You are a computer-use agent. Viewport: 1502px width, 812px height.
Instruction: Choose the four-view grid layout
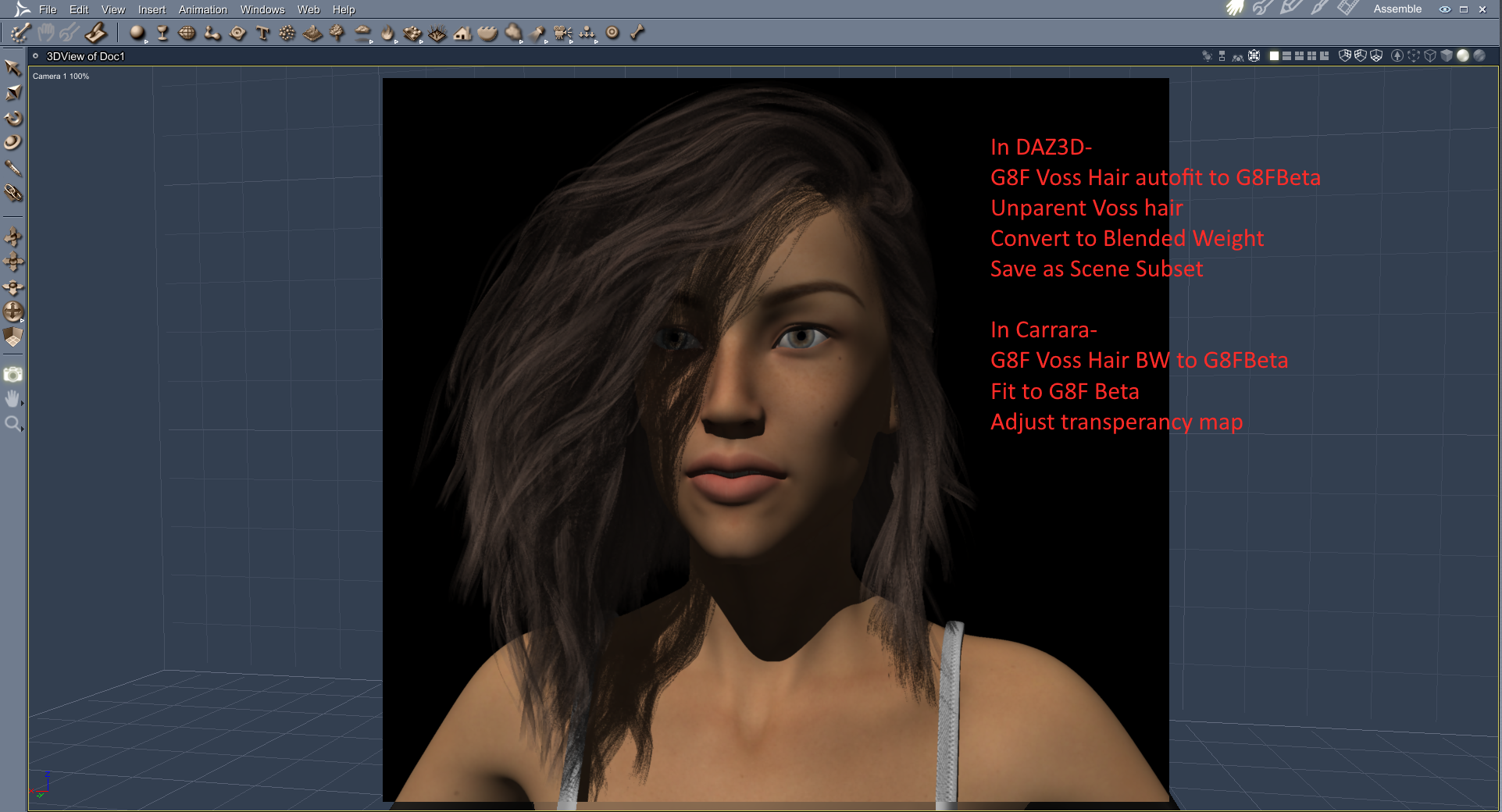(x=1312, y=56)
